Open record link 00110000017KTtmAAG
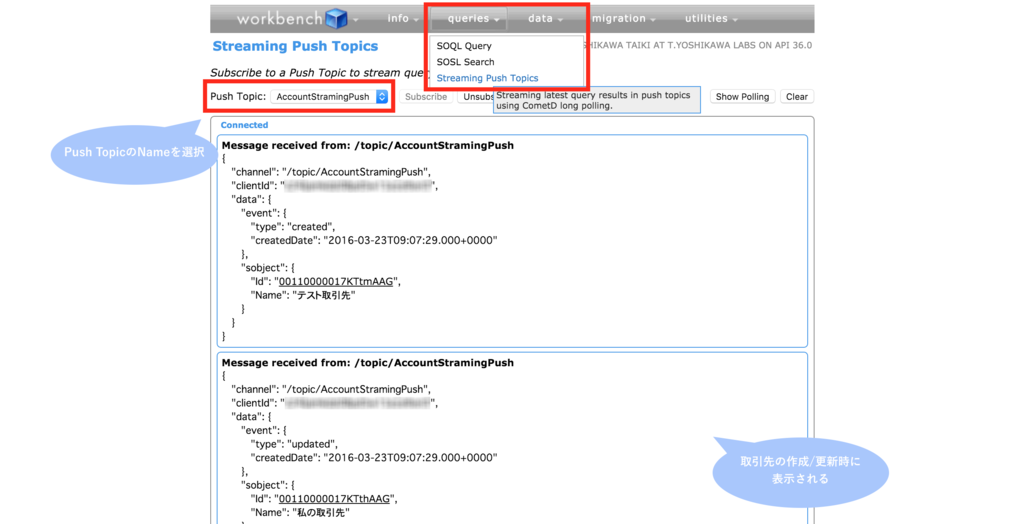The width and height of the screenshot is (1024, 524). tap(336, 282)
